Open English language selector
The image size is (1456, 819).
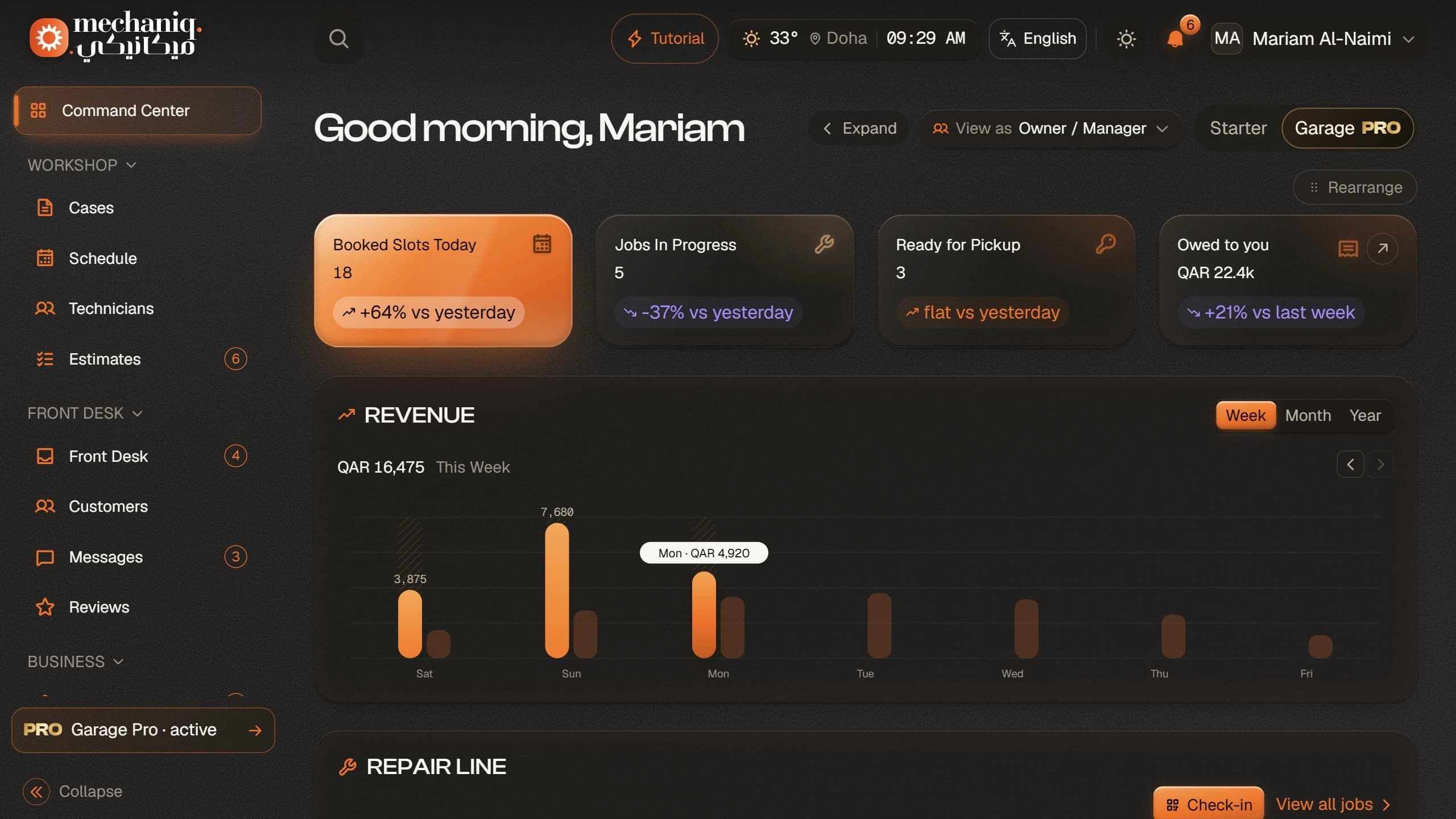pos(1037,39)
